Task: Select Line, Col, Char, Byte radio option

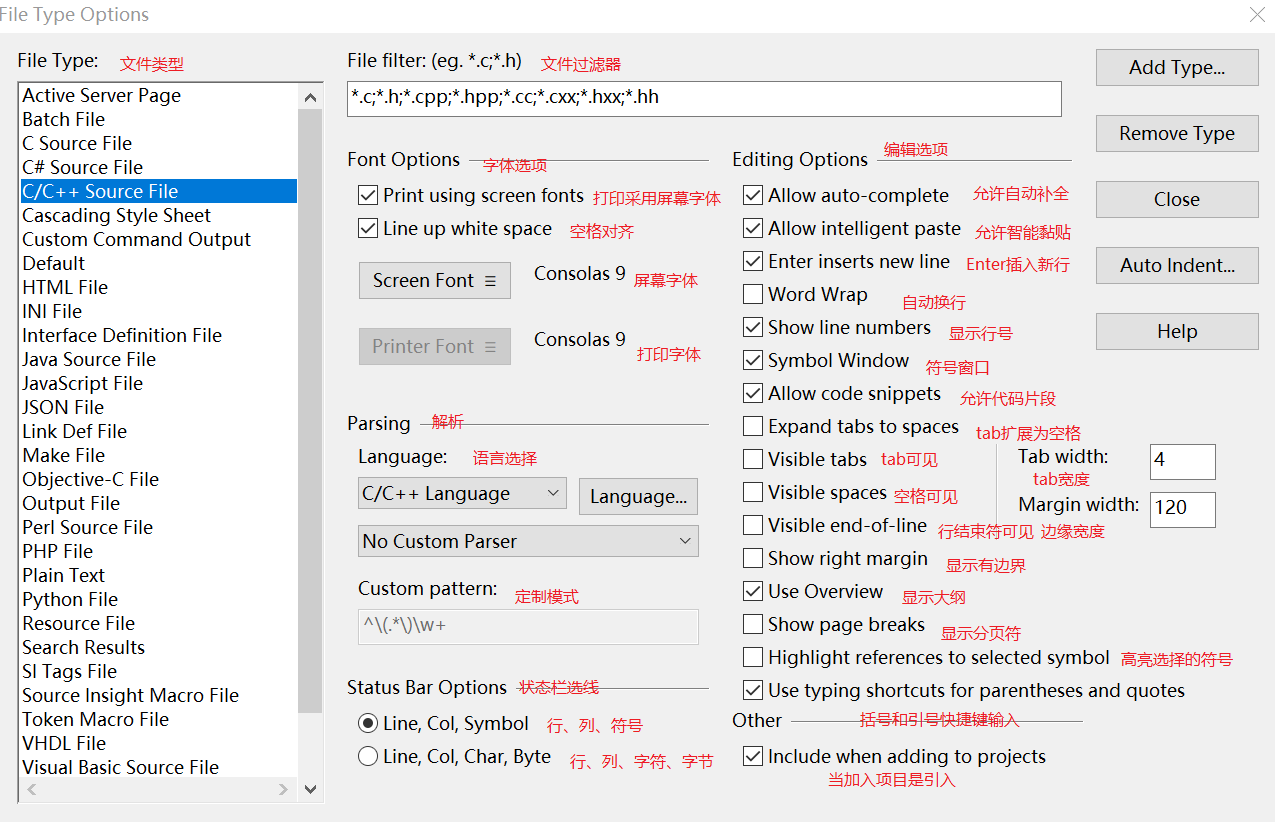Action: [x=368, y=757]
